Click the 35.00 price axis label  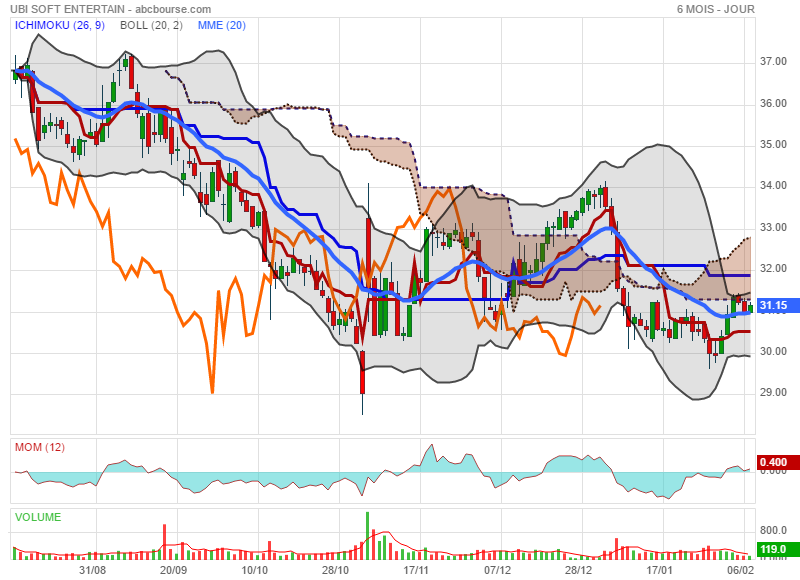tap(773, 144)
